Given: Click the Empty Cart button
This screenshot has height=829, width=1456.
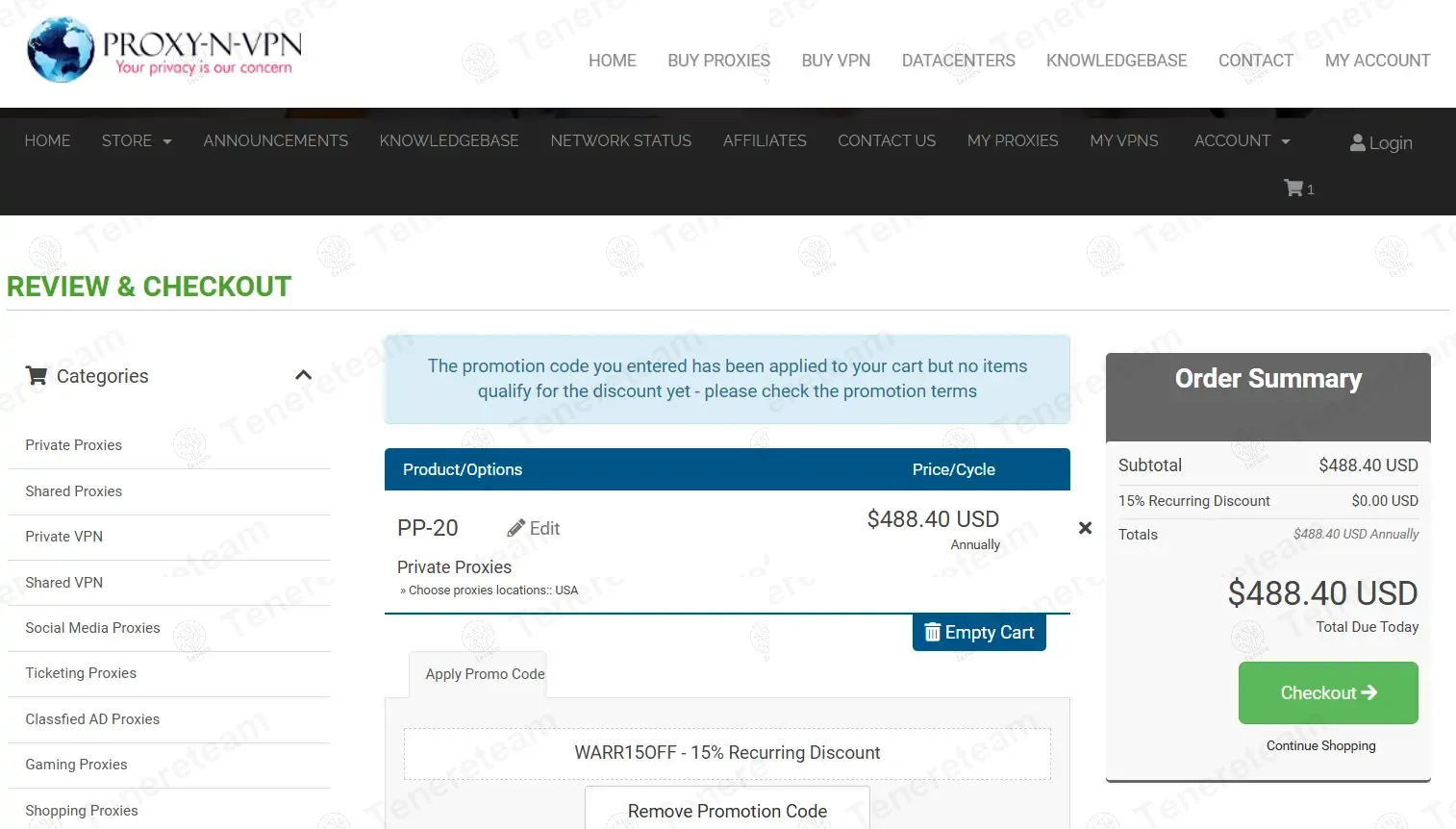Looking at the screenshot, I should pos(979,632).
